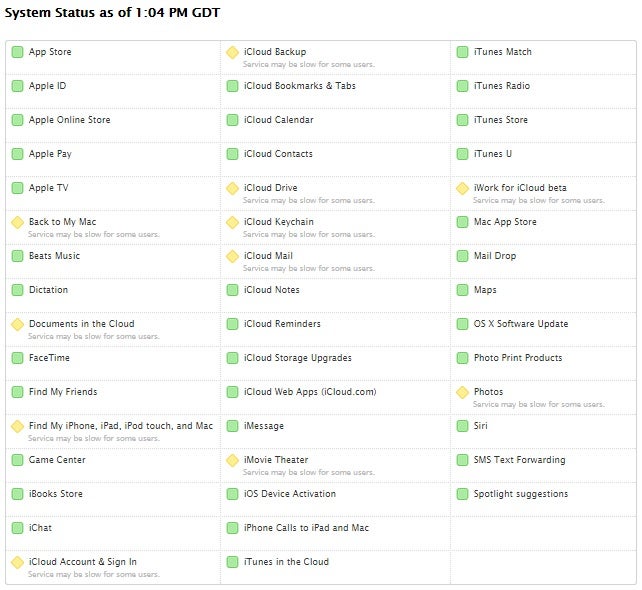This screenshot has height=590, width=642.
Task: Click the yellow diamond for iMovie Theater
Action: [232, 460]
